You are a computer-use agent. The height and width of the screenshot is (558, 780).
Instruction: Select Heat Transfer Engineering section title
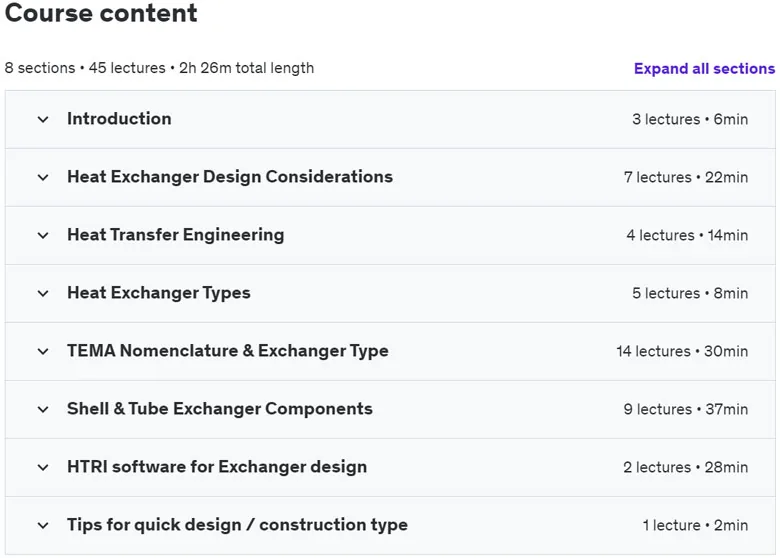tap(176, 235)
